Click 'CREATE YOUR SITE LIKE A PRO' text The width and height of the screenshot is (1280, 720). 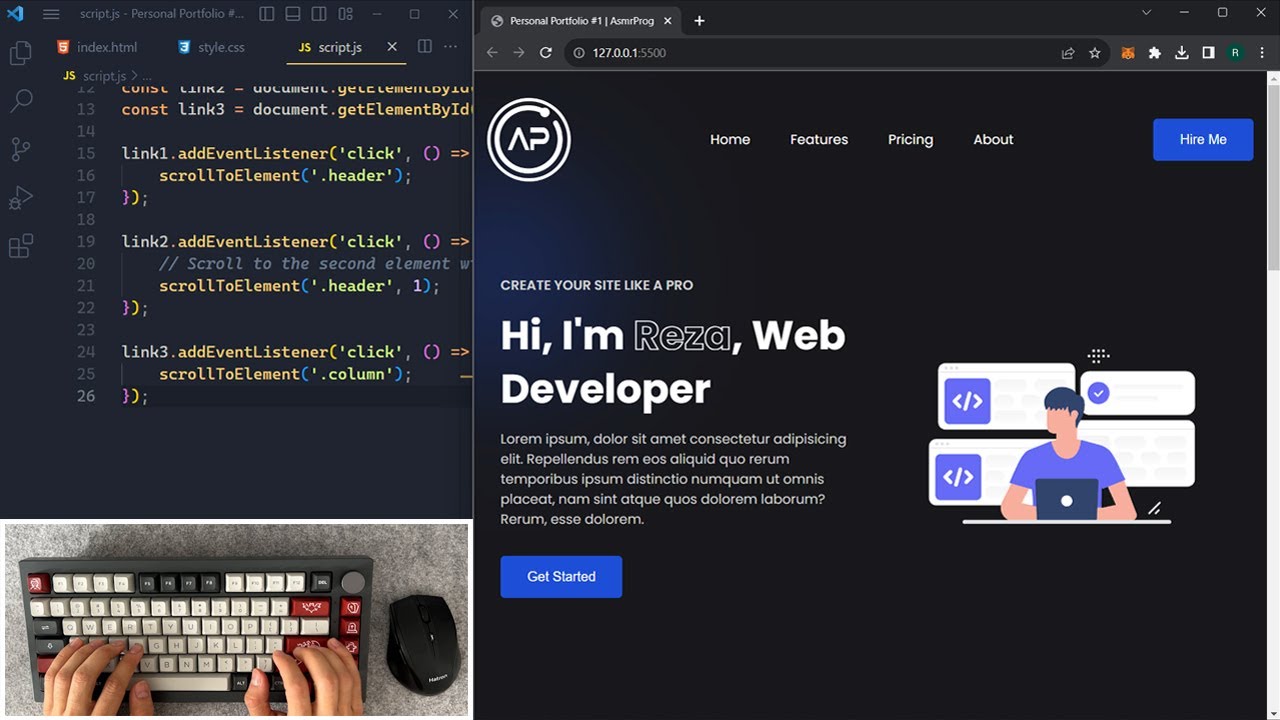tap(597, 285)
